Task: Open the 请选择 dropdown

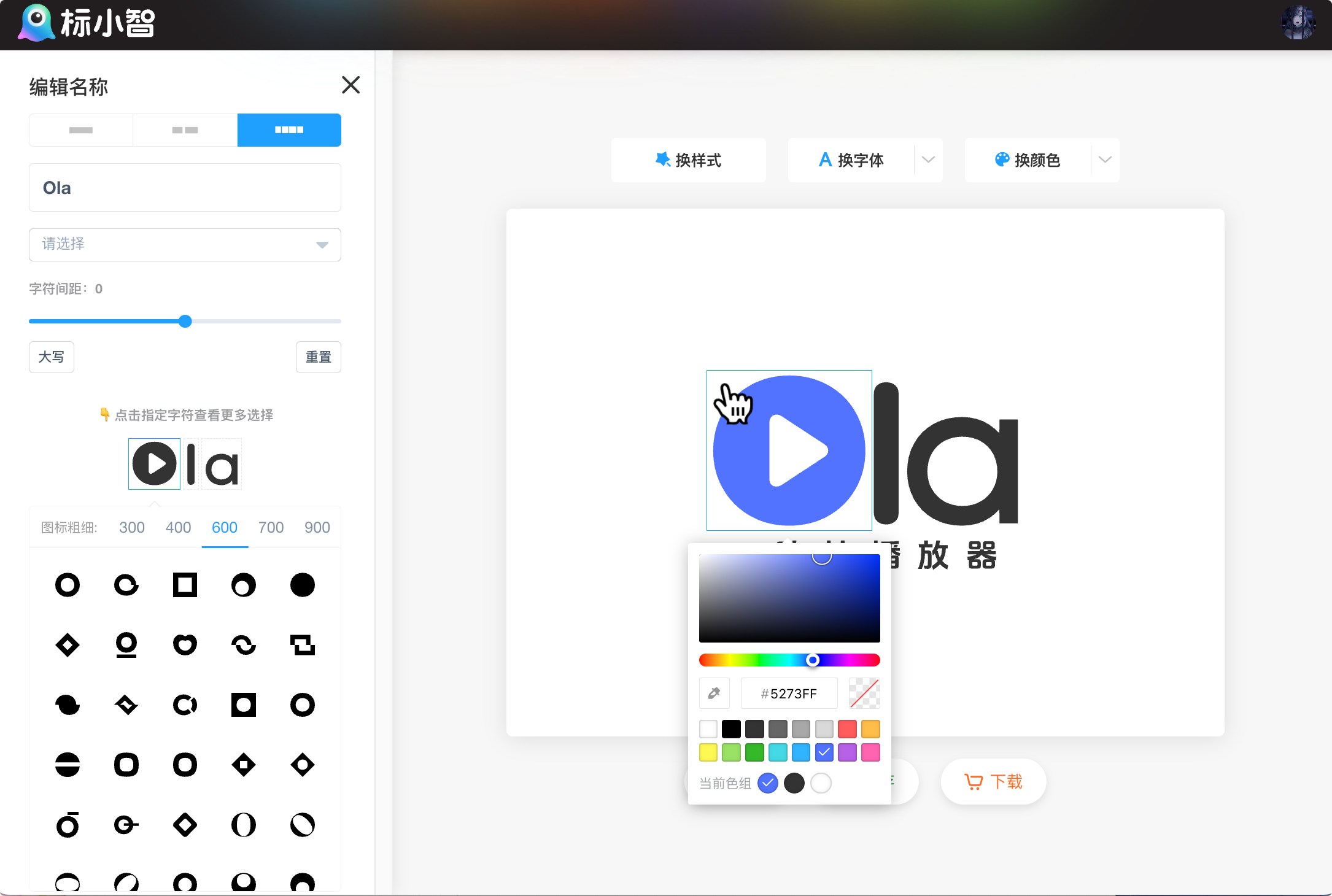Action: (x=185, y=244)
